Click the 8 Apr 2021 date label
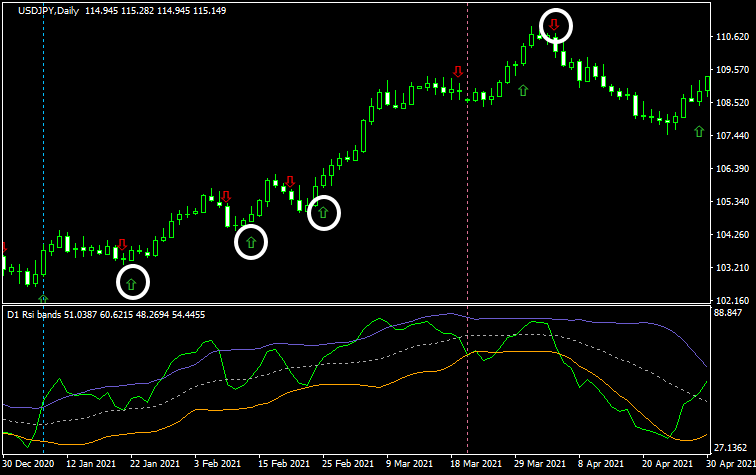The width and height of the screenshot is (756, 475). 601,463
